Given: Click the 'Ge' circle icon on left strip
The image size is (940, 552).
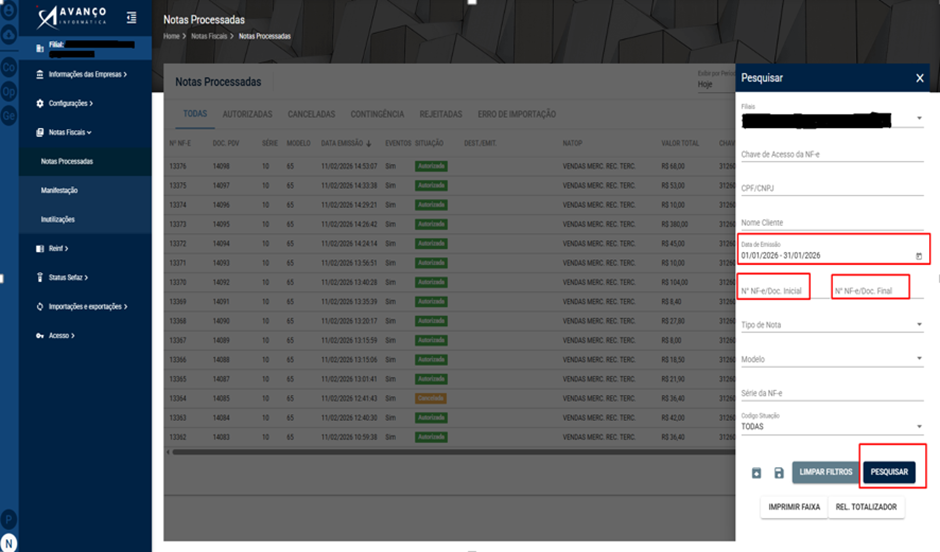Looking at the screenshot, I should (x=8, y=115).
